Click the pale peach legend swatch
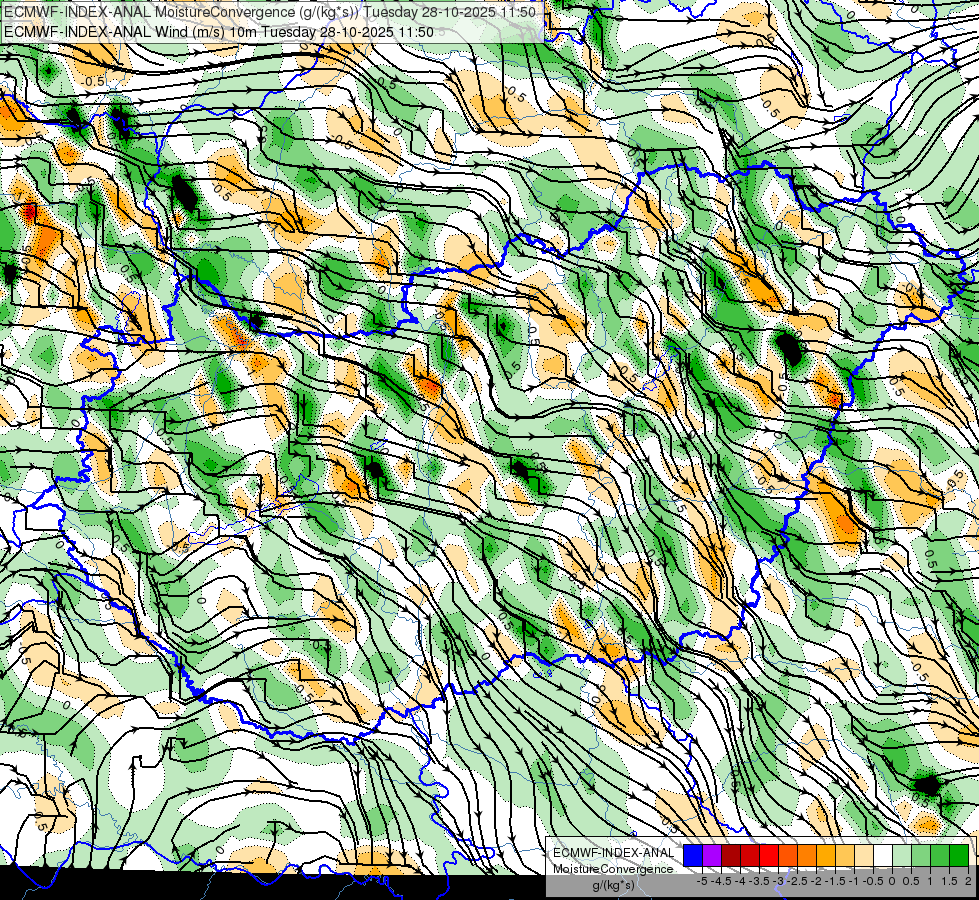 click(864, 856)
